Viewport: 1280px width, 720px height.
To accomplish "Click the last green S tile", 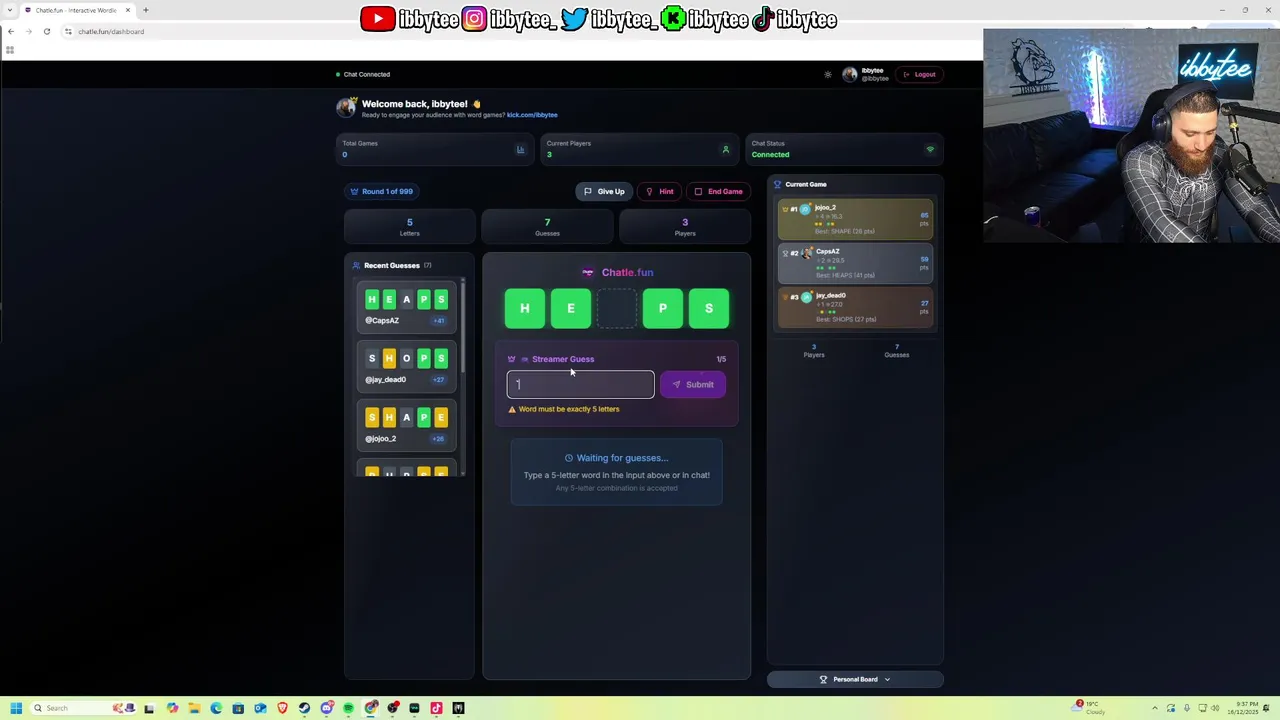I will 709,309.
